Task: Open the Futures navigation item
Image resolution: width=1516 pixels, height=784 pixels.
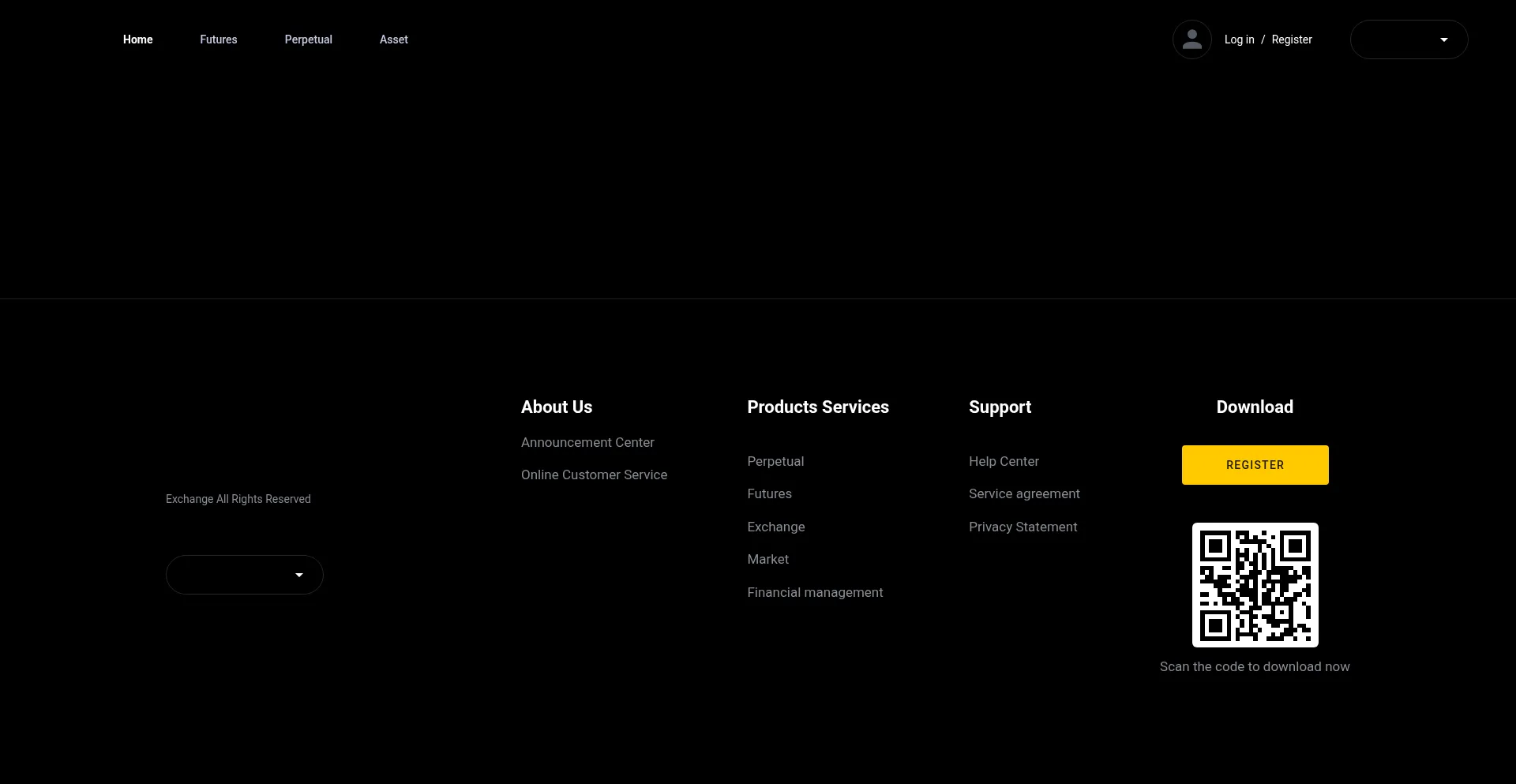Action: [x=218, y=39]
